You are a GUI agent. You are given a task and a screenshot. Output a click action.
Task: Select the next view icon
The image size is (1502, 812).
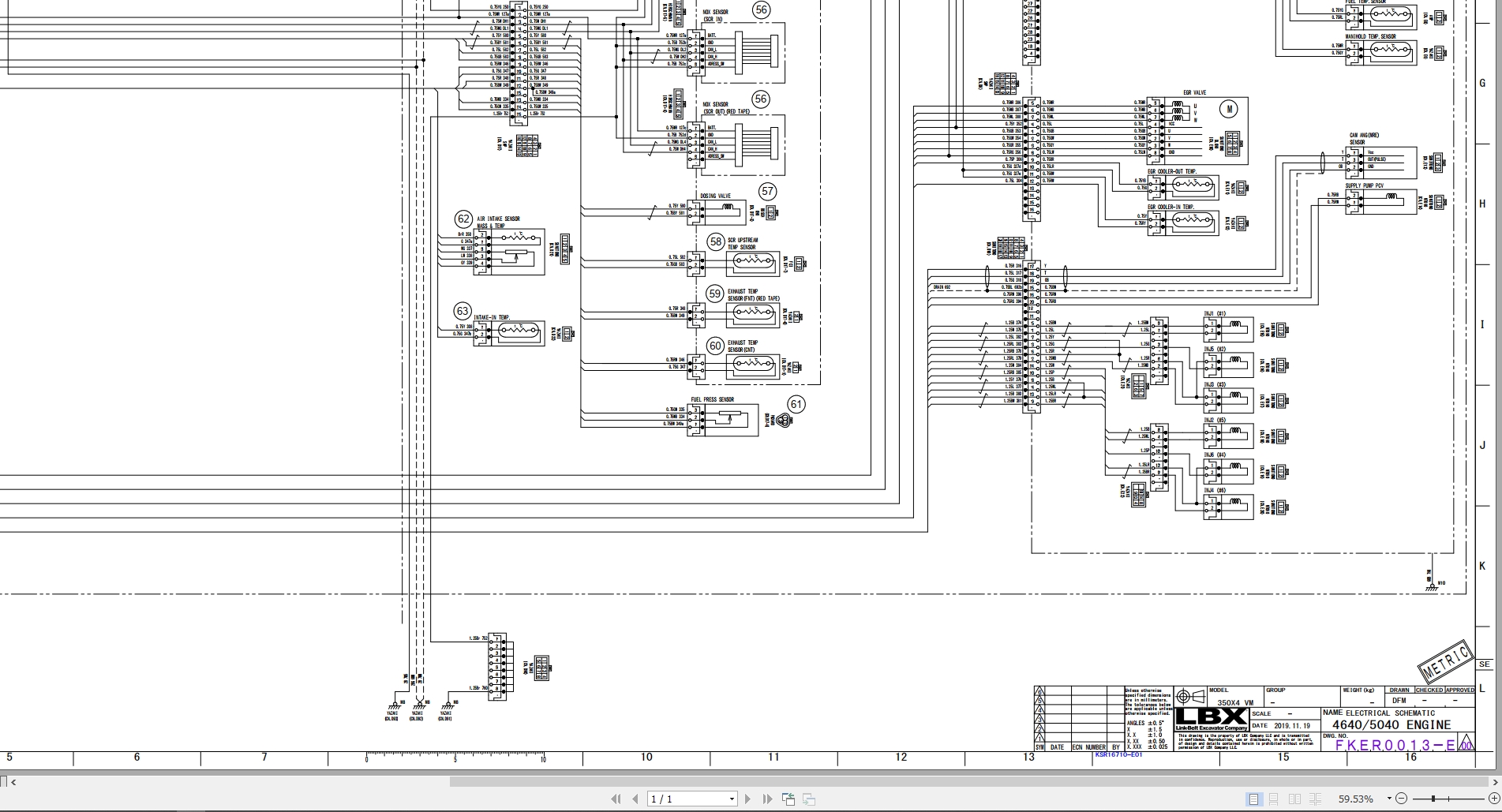[x=808, y=798]
